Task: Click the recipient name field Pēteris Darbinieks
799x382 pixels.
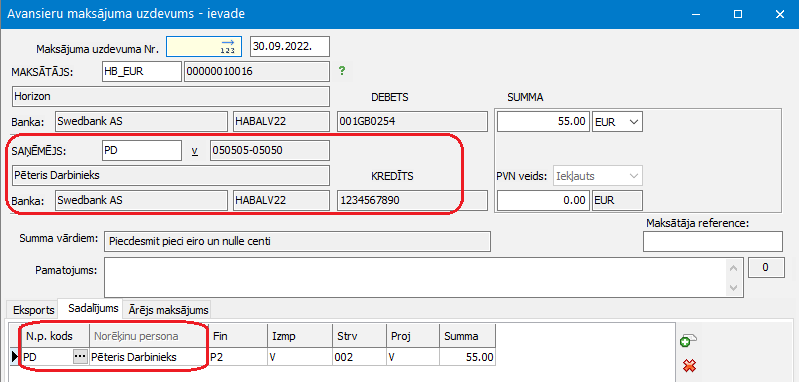Action: click(x=170, y=175)
